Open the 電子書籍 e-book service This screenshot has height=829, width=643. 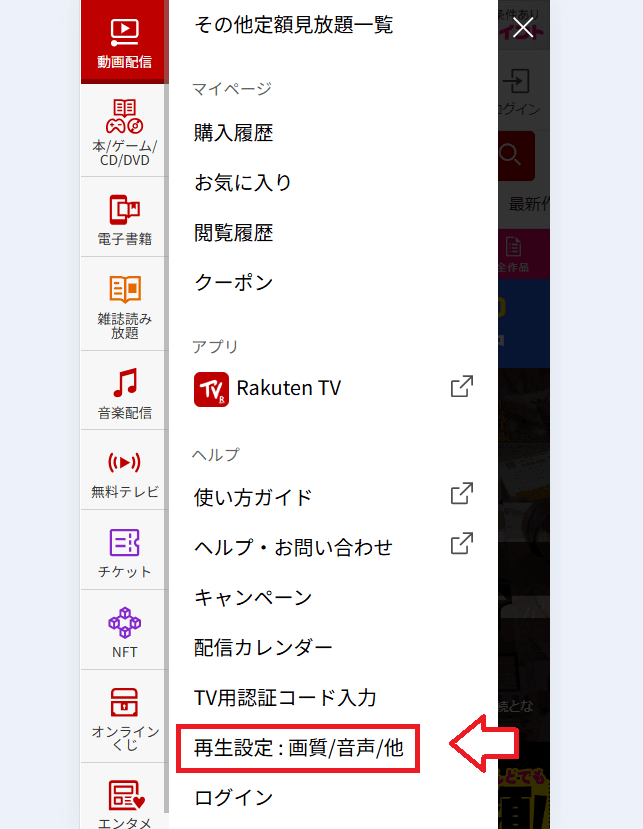(x=124, y=218)
